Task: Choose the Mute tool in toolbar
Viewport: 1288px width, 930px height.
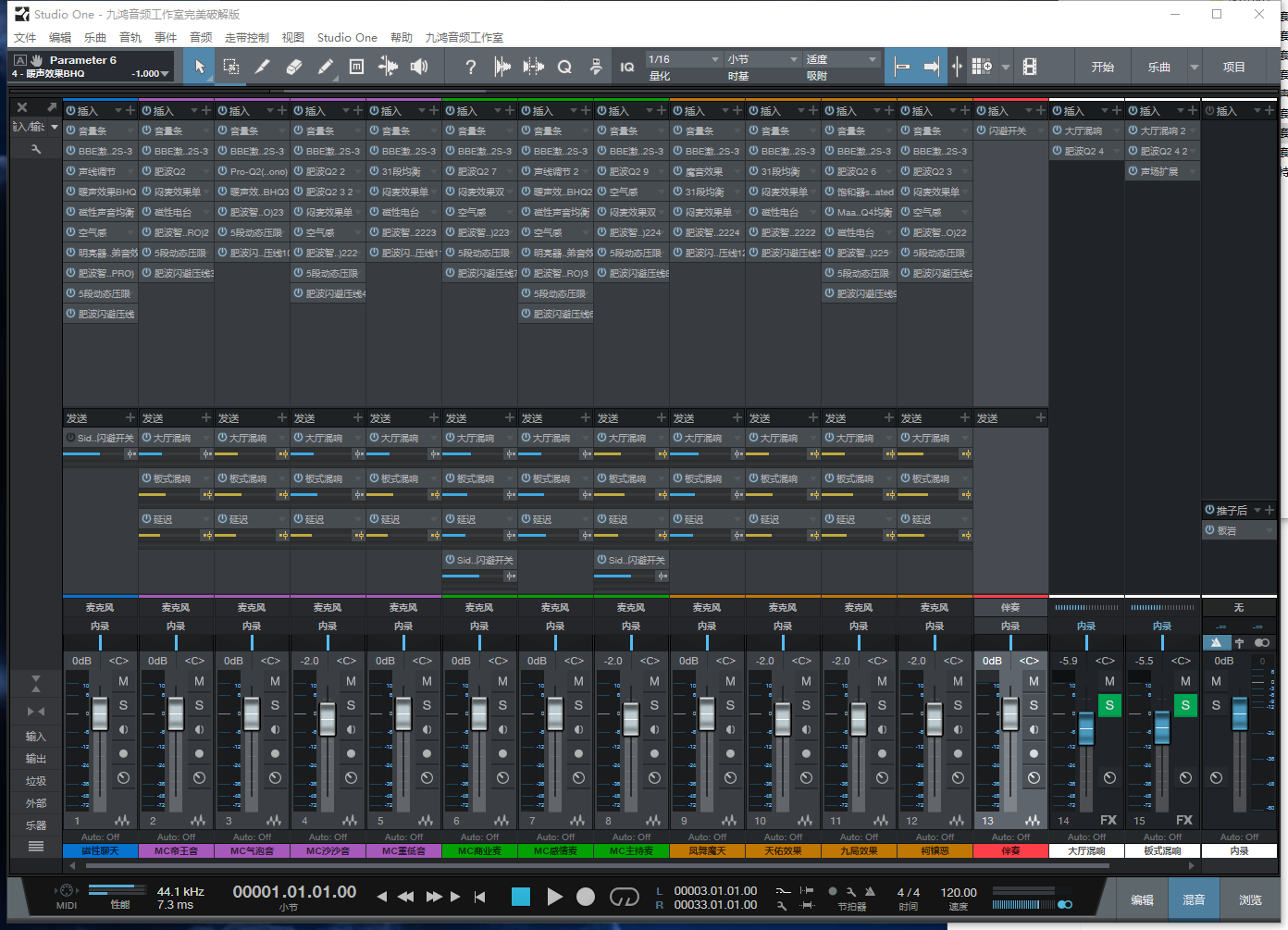Action: pyautogui.click(x=356, y=67)
